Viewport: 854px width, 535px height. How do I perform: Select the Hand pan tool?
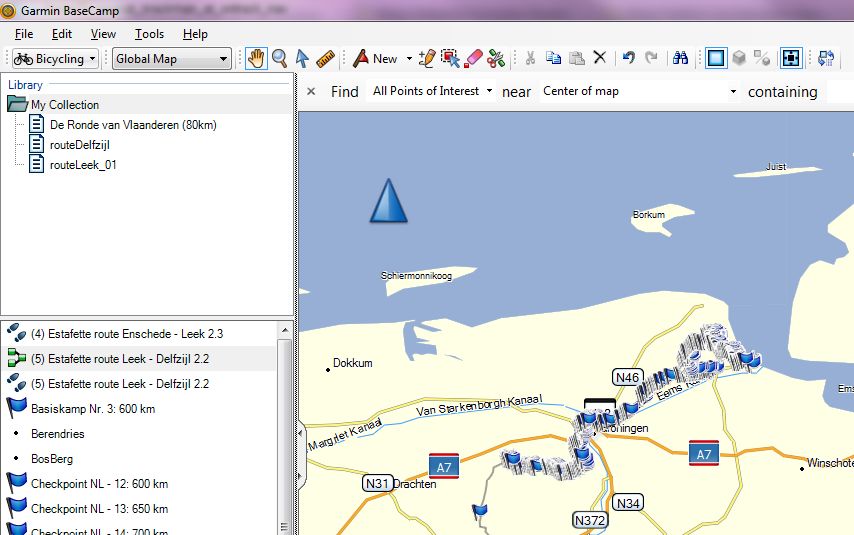(x=256, y=58)
